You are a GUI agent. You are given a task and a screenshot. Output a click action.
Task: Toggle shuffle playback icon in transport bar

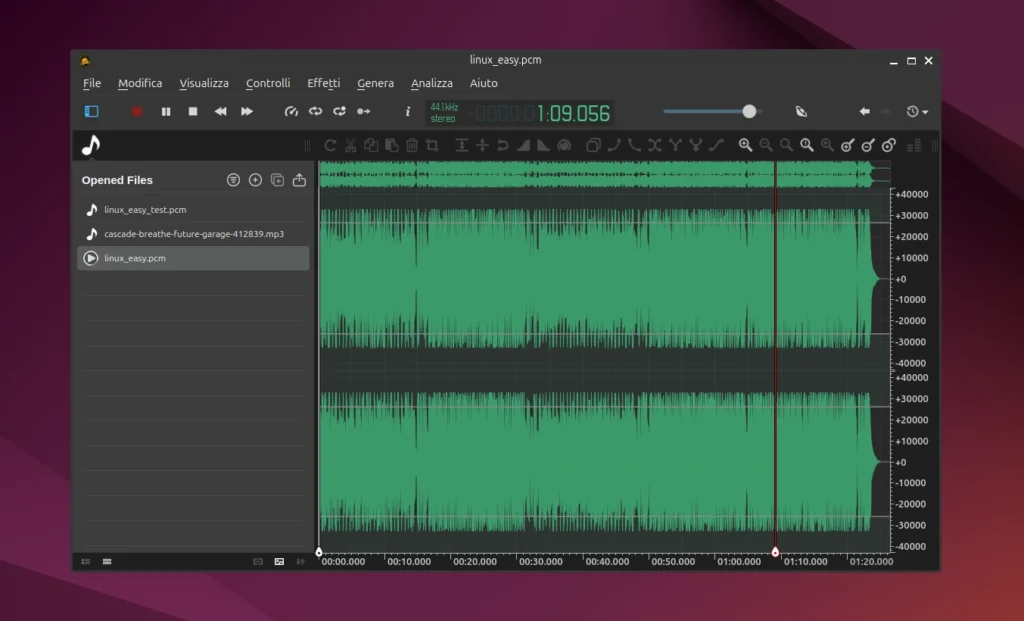(x=339, y=111)
